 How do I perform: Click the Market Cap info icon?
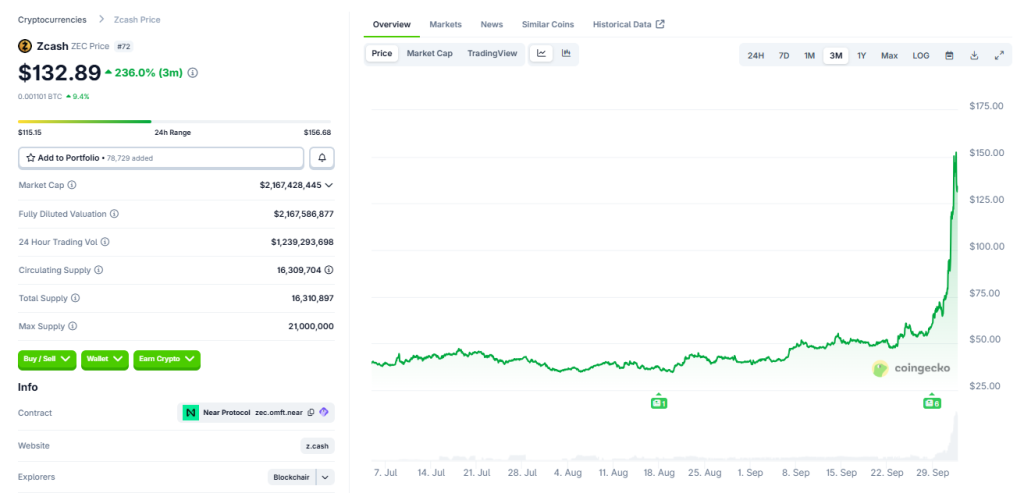coord(71,185)
